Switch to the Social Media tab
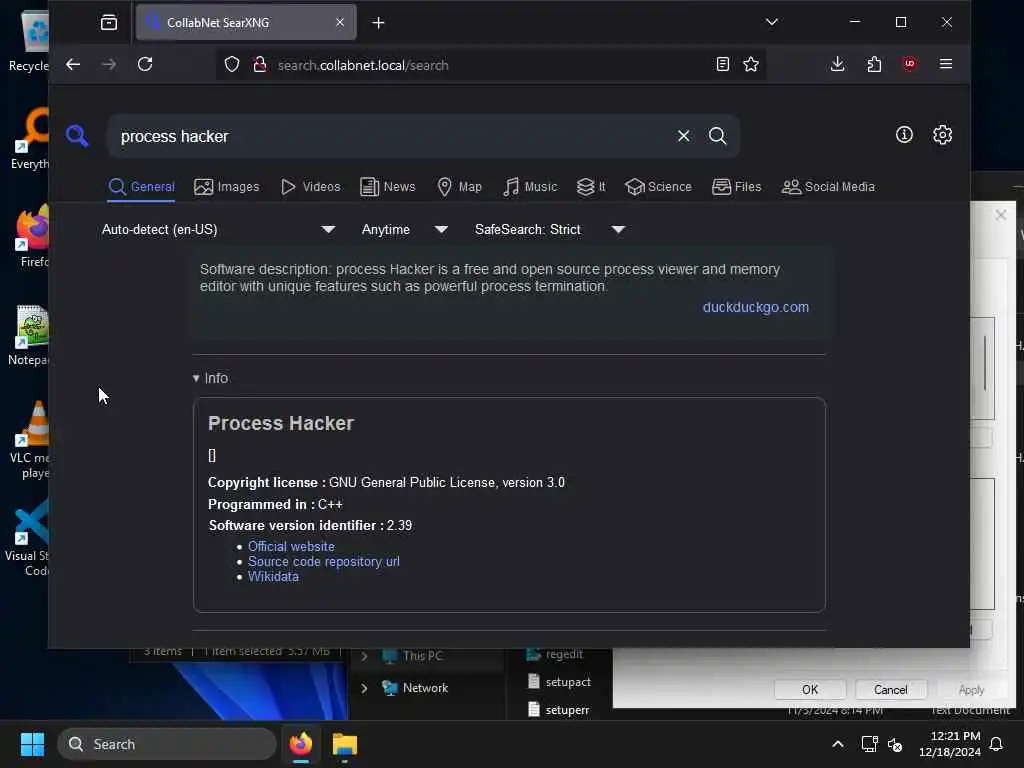 pyautogui.click(x=827, y=187)
